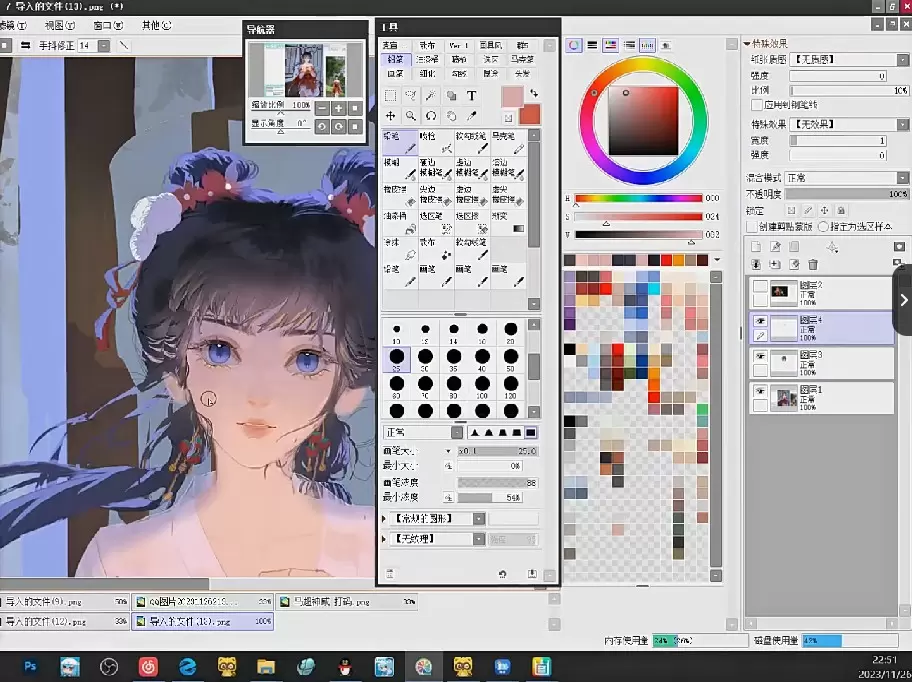This screenshot has width=912, height=682.
Task: Select the zoom magnifier tool
Action: 411,116
